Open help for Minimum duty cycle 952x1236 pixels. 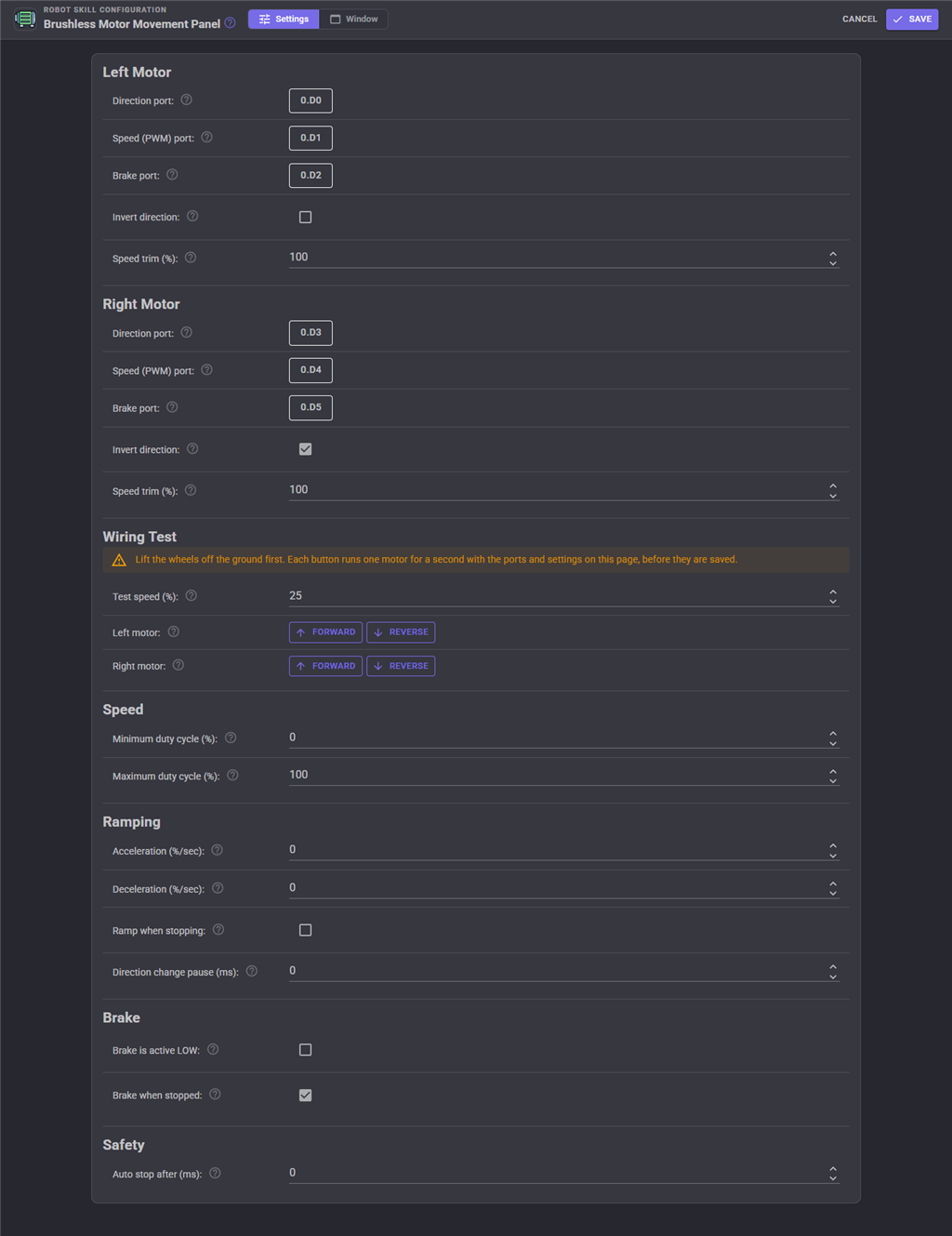[231, 738]
